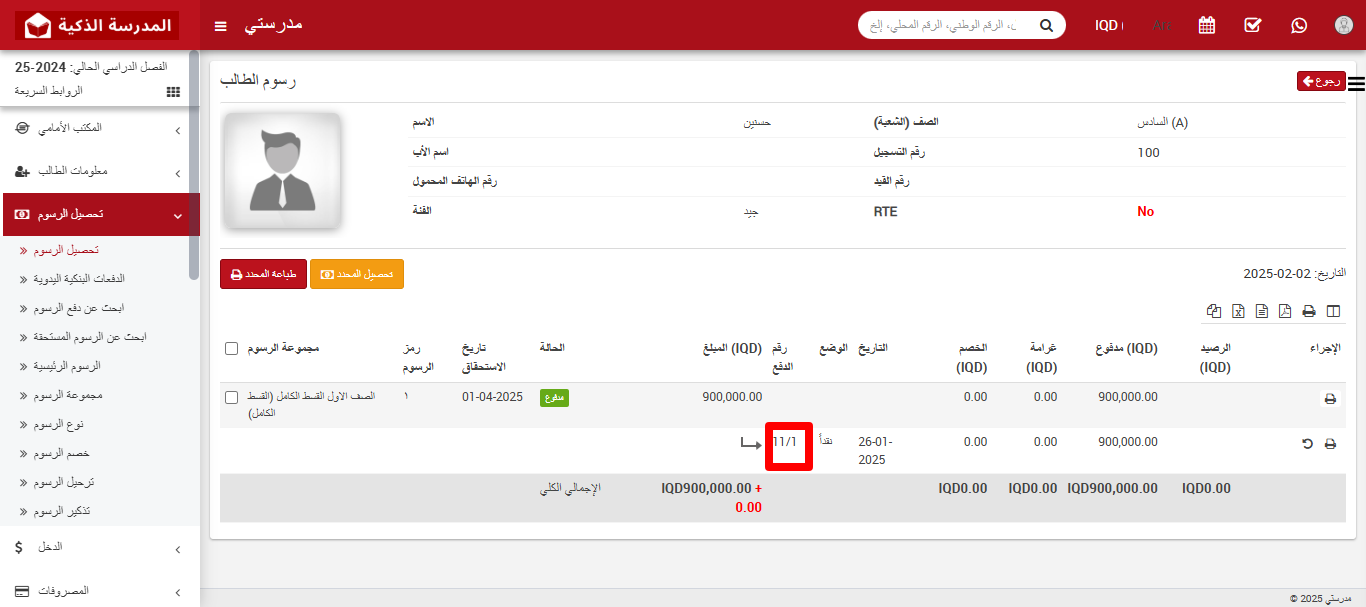Click the orange تحصيل المحدد button
1366x607 pixels.
(357, 274)
